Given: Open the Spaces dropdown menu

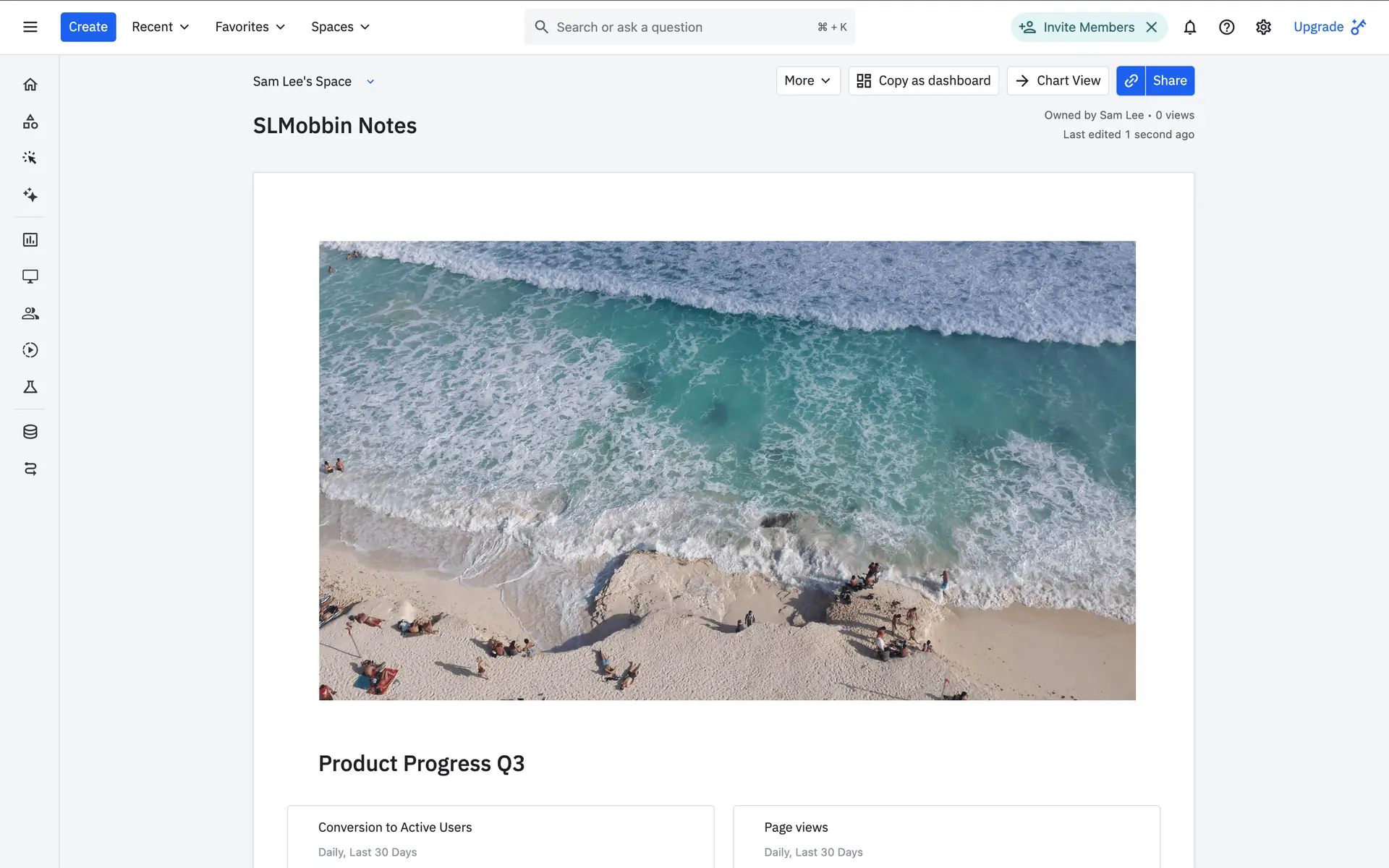Looking at the screenshot, I should click(340, 27).
